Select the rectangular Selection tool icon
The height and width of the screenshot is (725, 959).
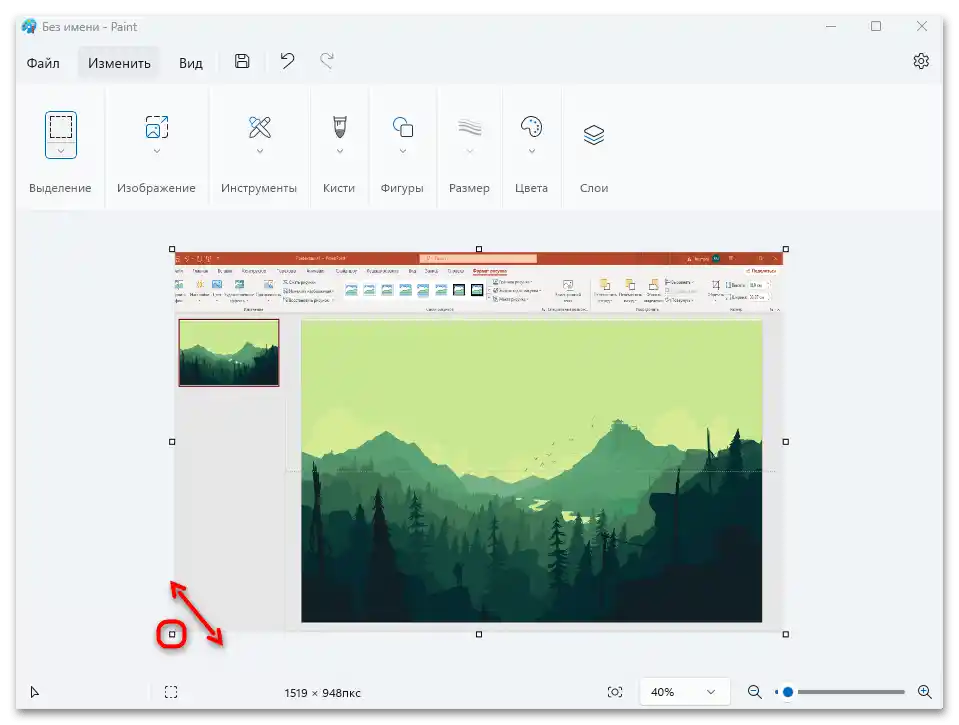[x=61, y=127]
